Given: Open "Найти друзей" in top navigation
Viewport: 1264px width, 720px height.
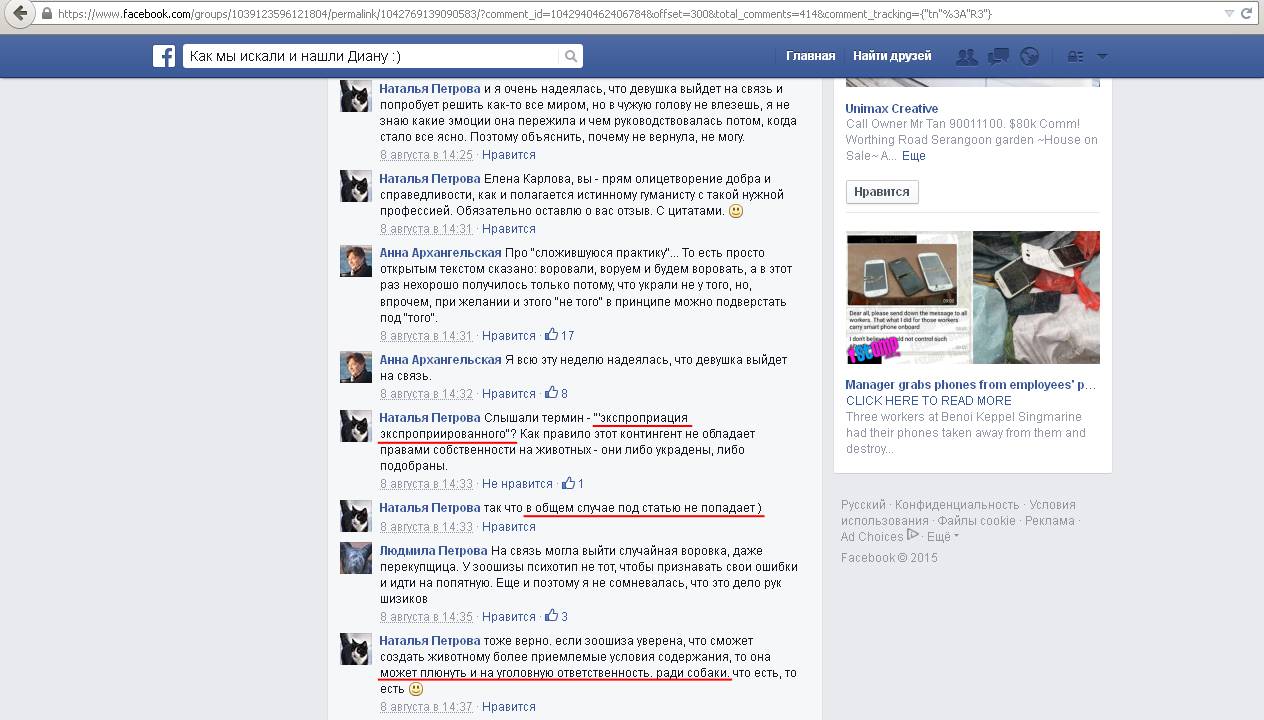Looking at the screenshot, I should (891, 56).
